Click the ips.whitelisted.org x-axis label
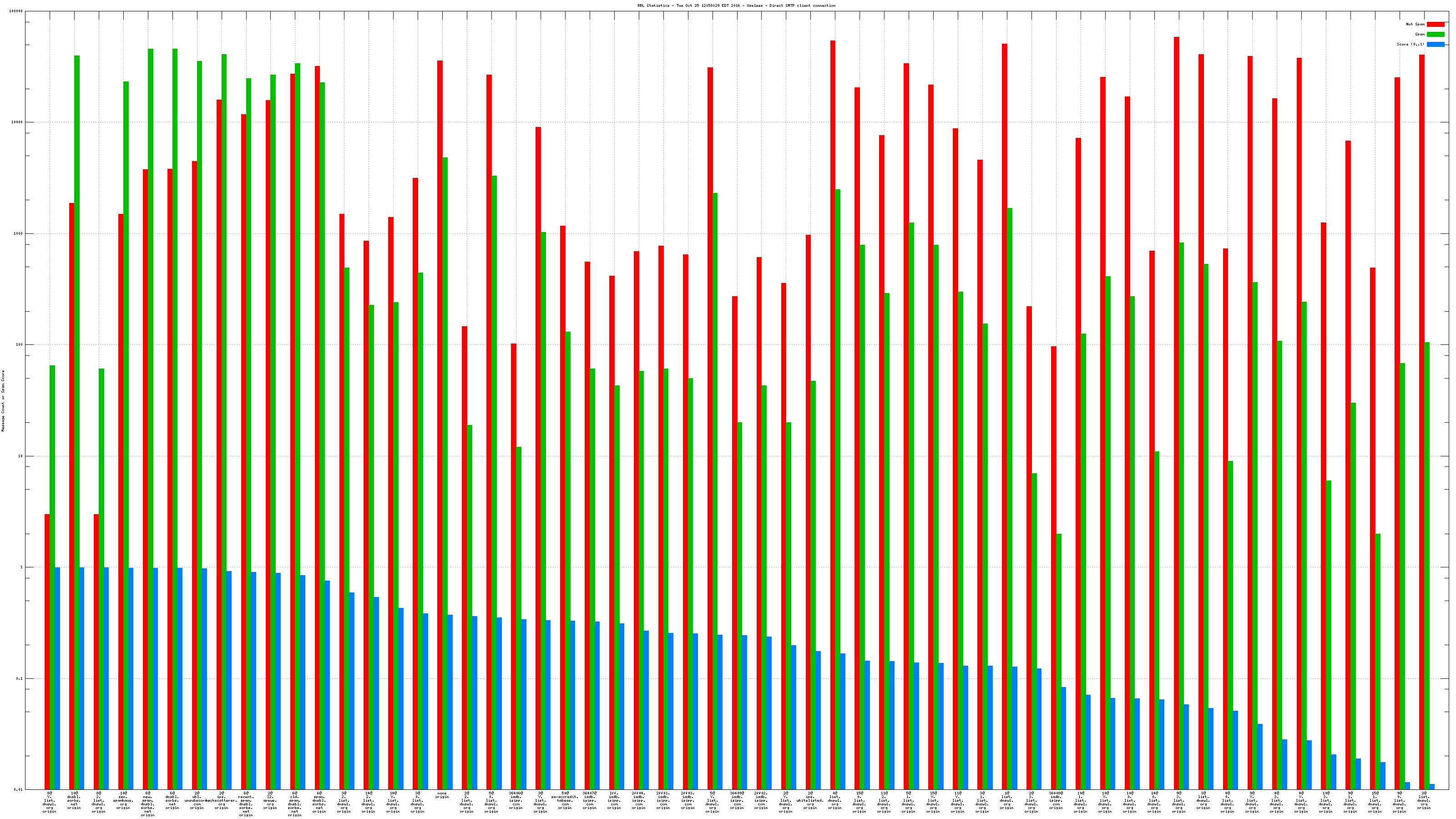Viewport: 1456px width, 819px height. click(x=810, y=800)
